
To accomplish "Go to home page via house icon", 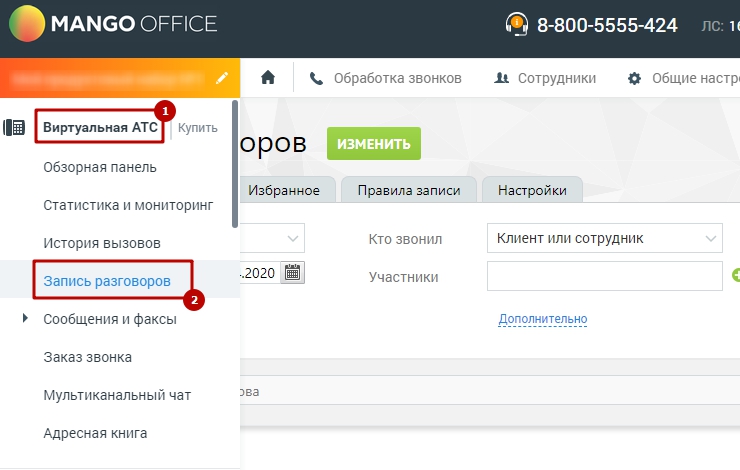I will 267,78.
